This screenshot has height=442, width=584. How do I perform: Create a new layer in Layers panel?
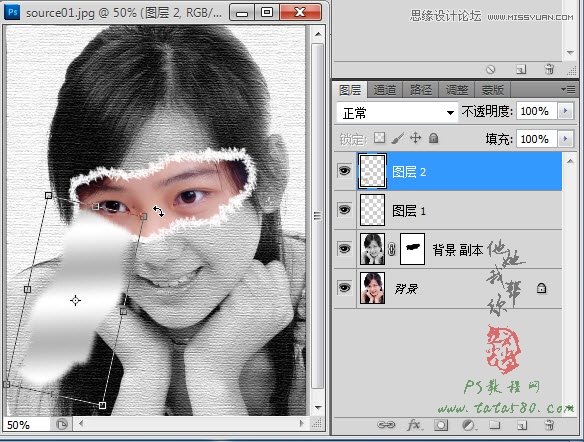coord(521,425)
